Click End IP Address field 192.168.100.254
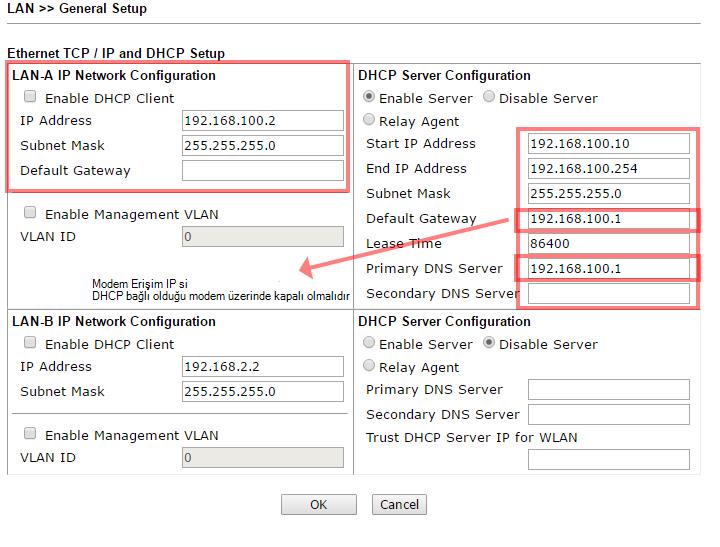 (x=609, y=168)
